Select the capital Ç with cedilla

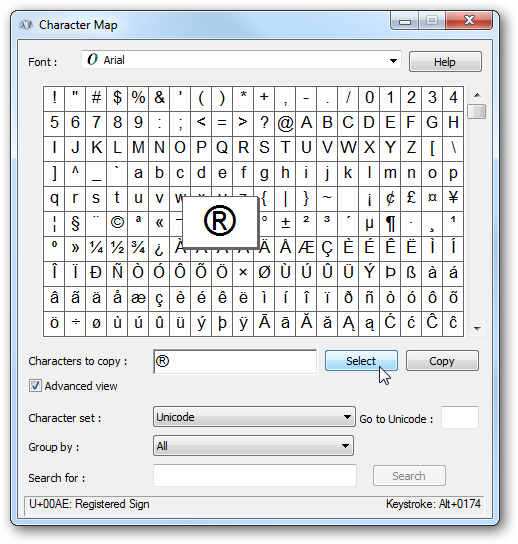[x=327, y=248]
